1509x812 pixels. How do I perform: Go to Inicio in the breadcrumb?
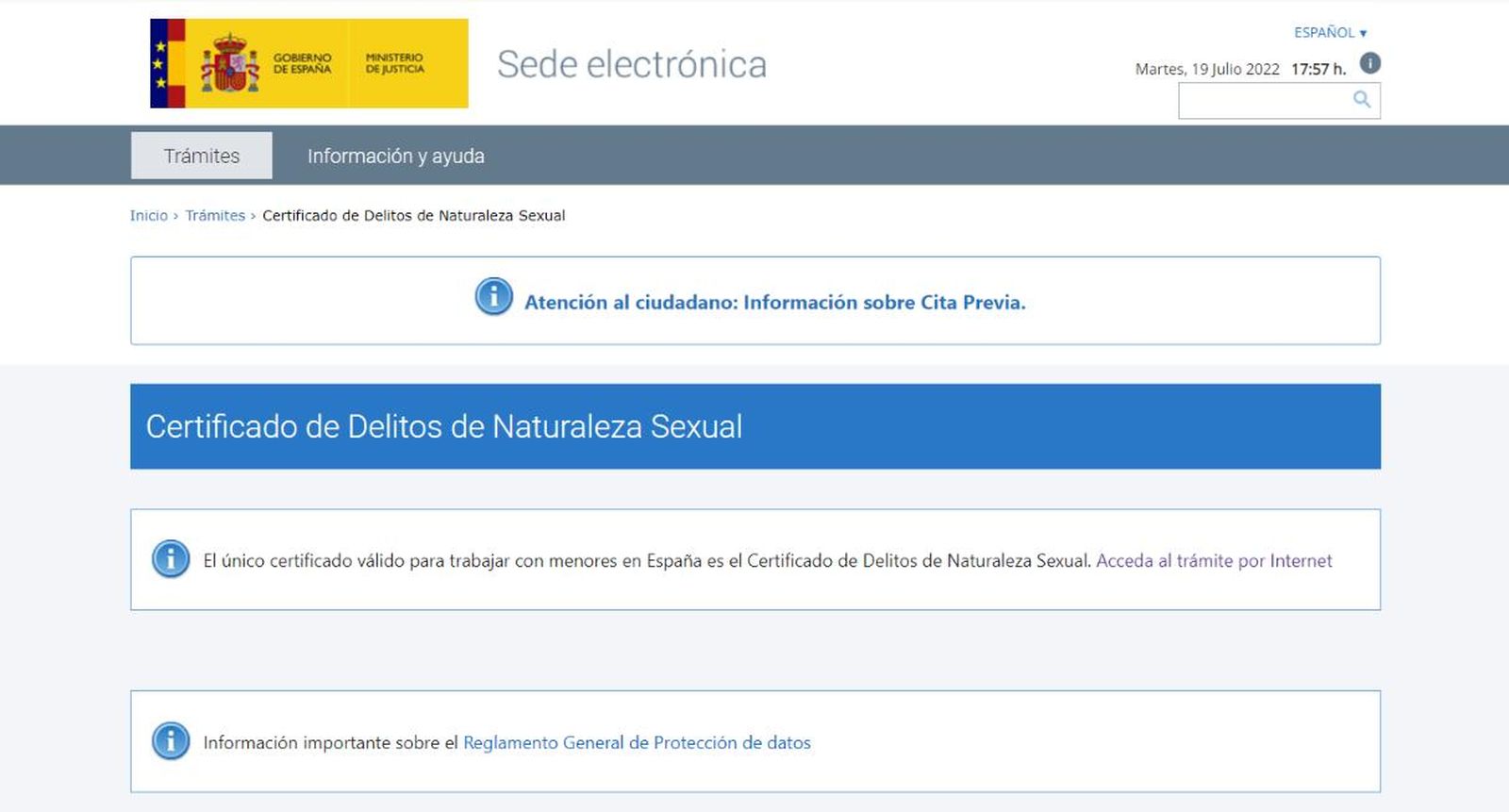tap(149, 215)
